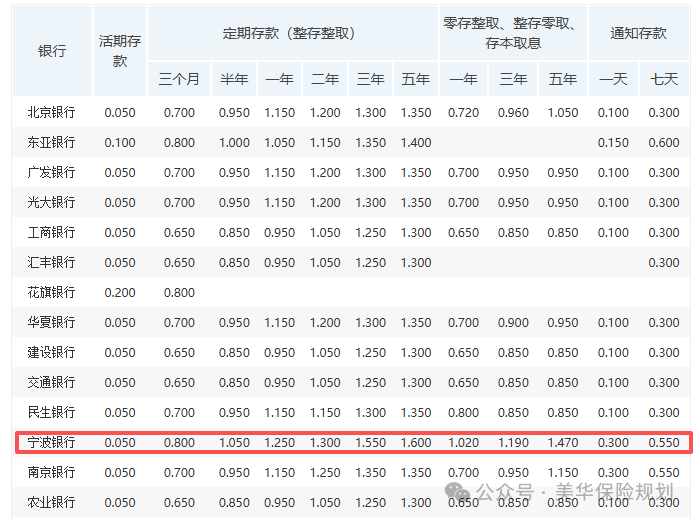Screen dimensions: 696x520
Task: Click the 活期存款 column header
Action: 120,51
